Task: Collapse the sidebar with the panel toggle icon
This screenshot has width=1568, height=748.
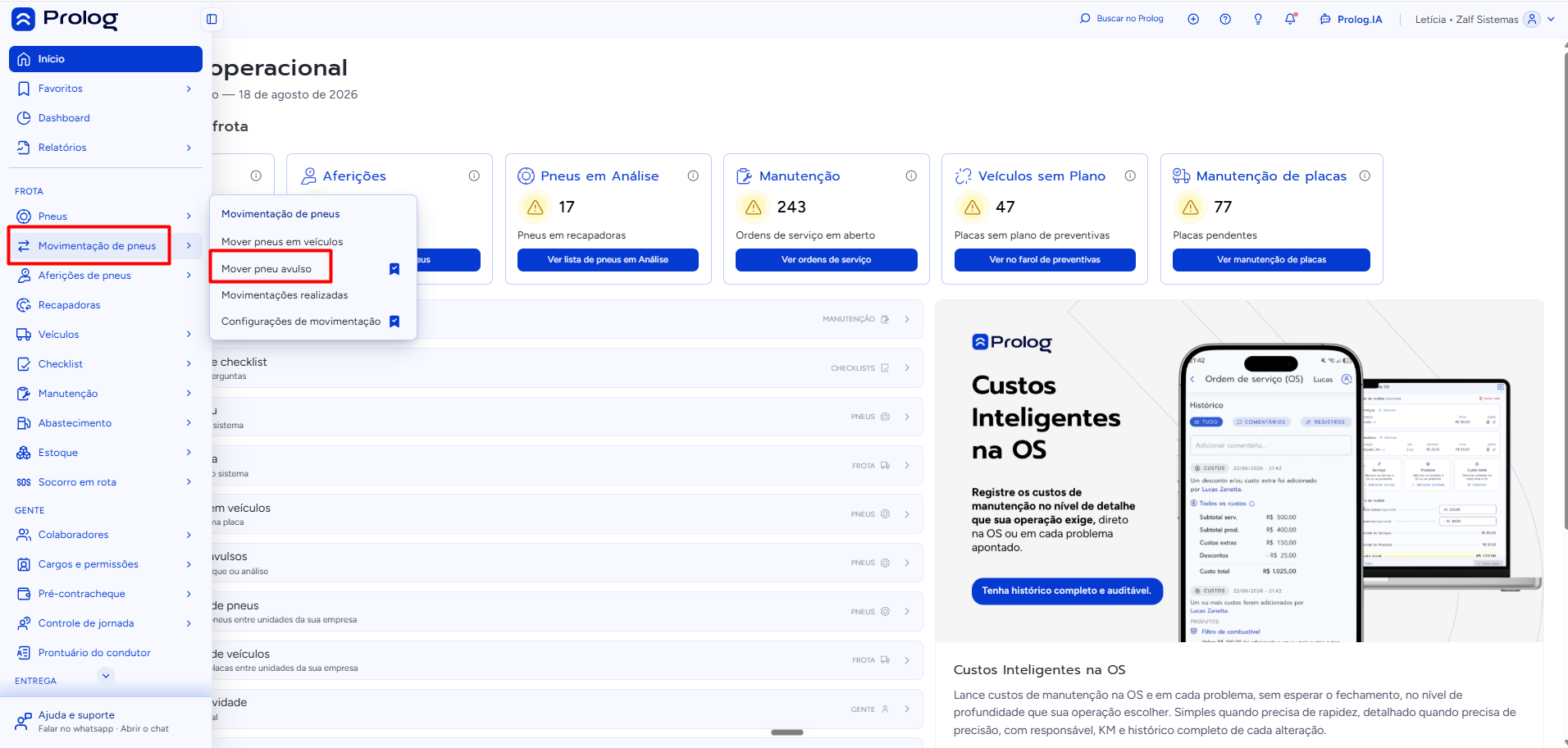Action: pyautogui.click(x=212, y=19)
